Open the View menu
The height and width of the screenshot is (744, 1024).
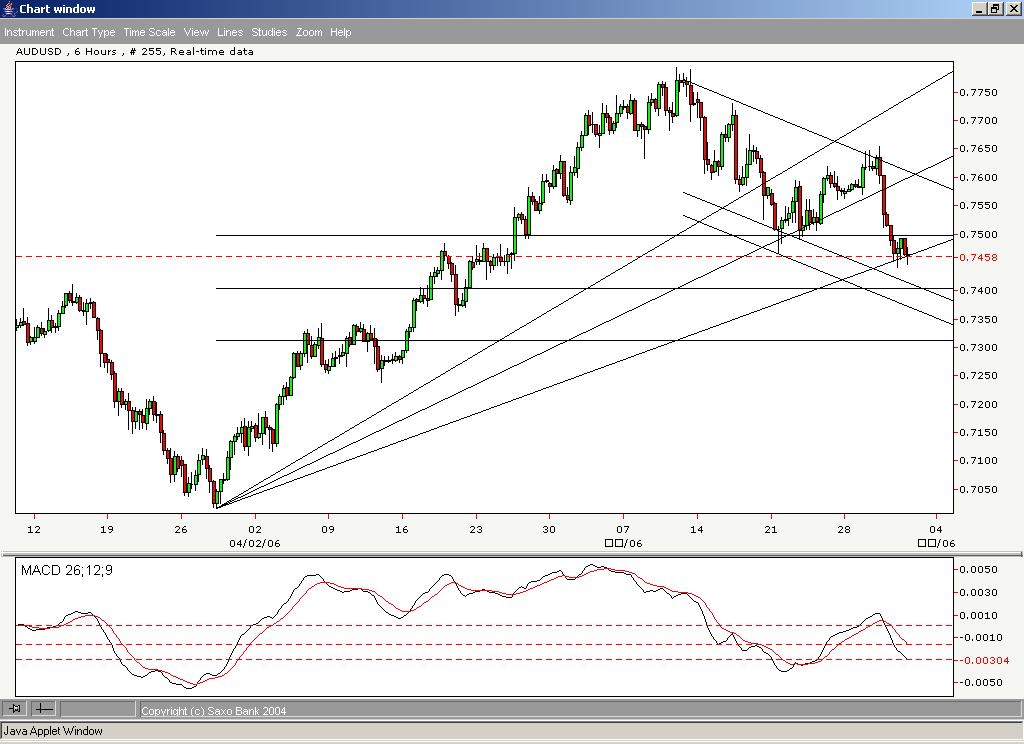(196, 32)
